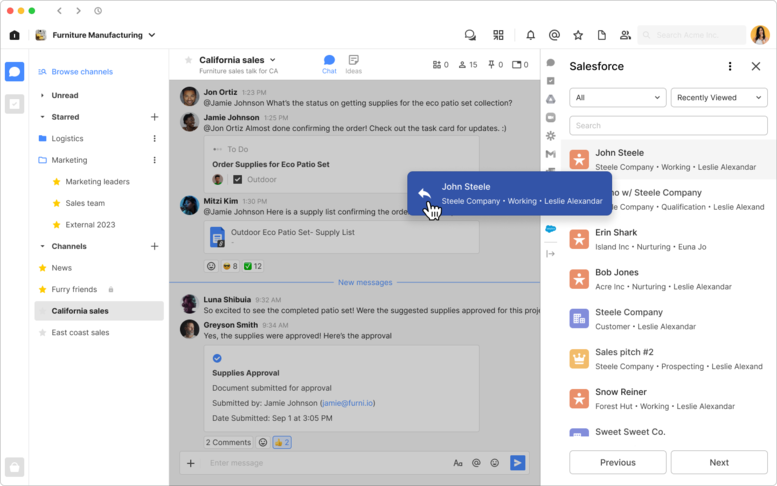This screenshot has width=777, height=486.
Task: Focus the Enter message field
Action: (325, 463)
